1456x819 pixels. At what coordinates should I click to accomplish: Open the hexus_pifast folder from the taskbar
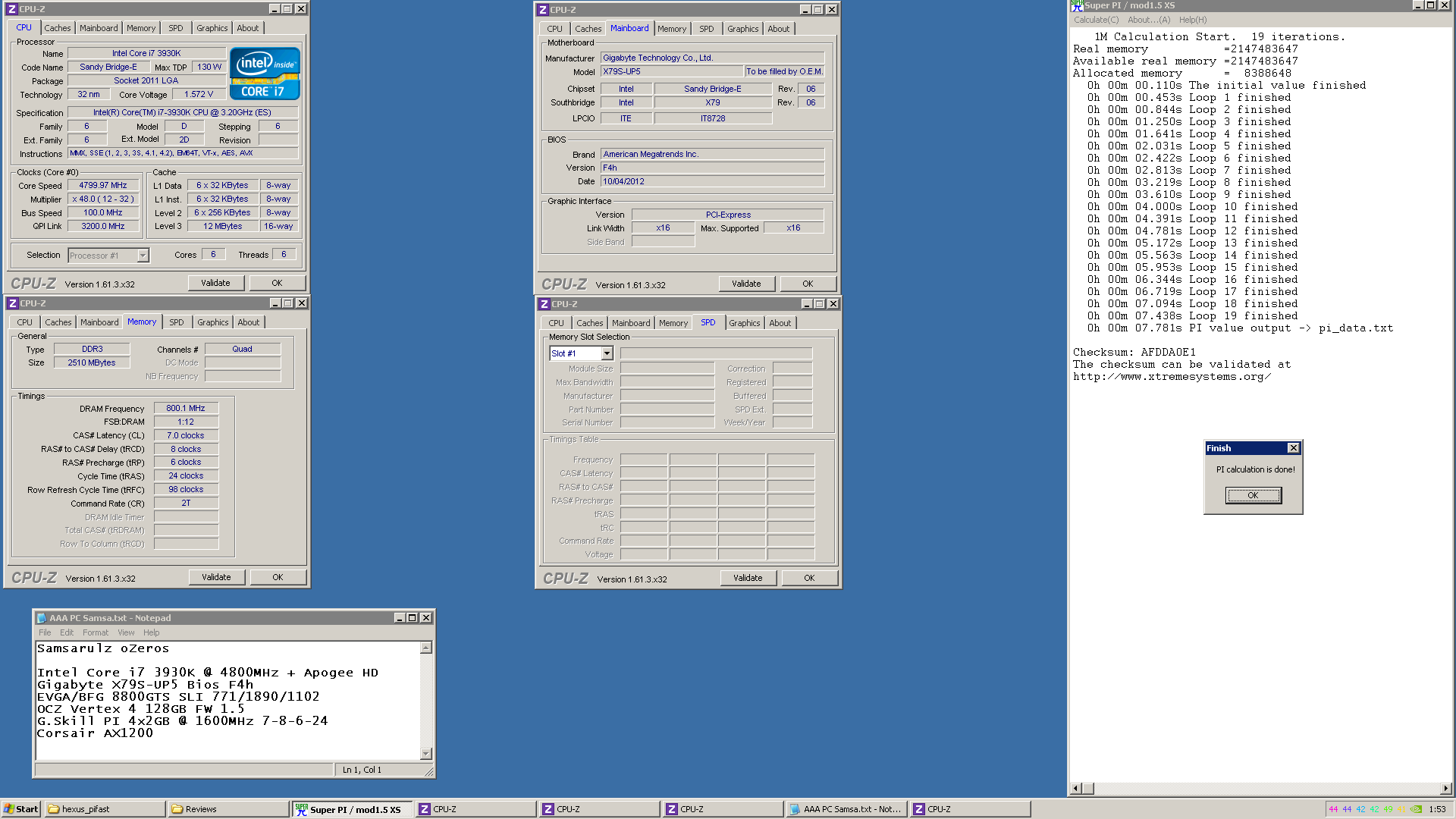click(x=105, y=809)
